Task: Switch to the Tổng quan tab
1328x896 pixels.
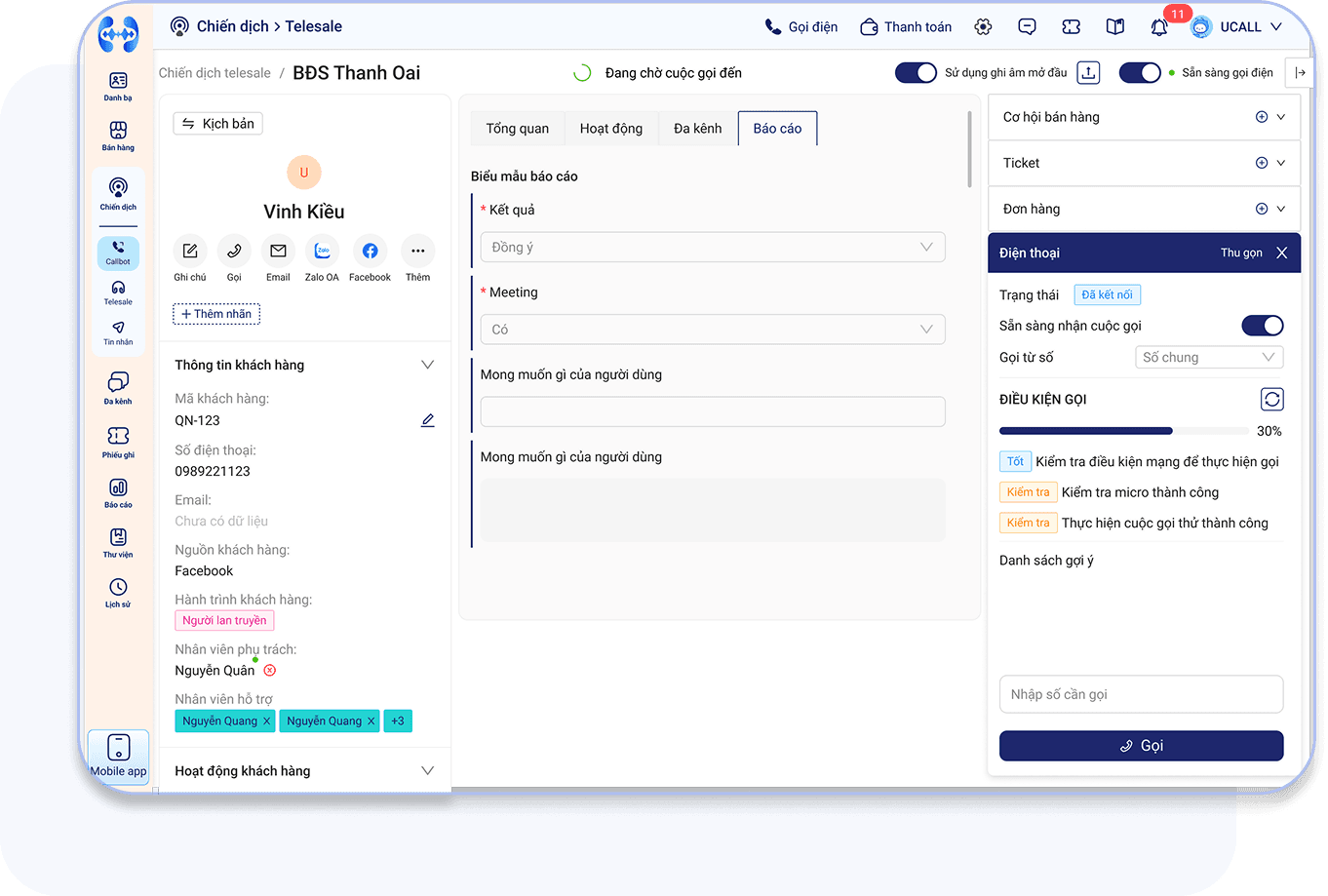Action: tap(517, 129)
